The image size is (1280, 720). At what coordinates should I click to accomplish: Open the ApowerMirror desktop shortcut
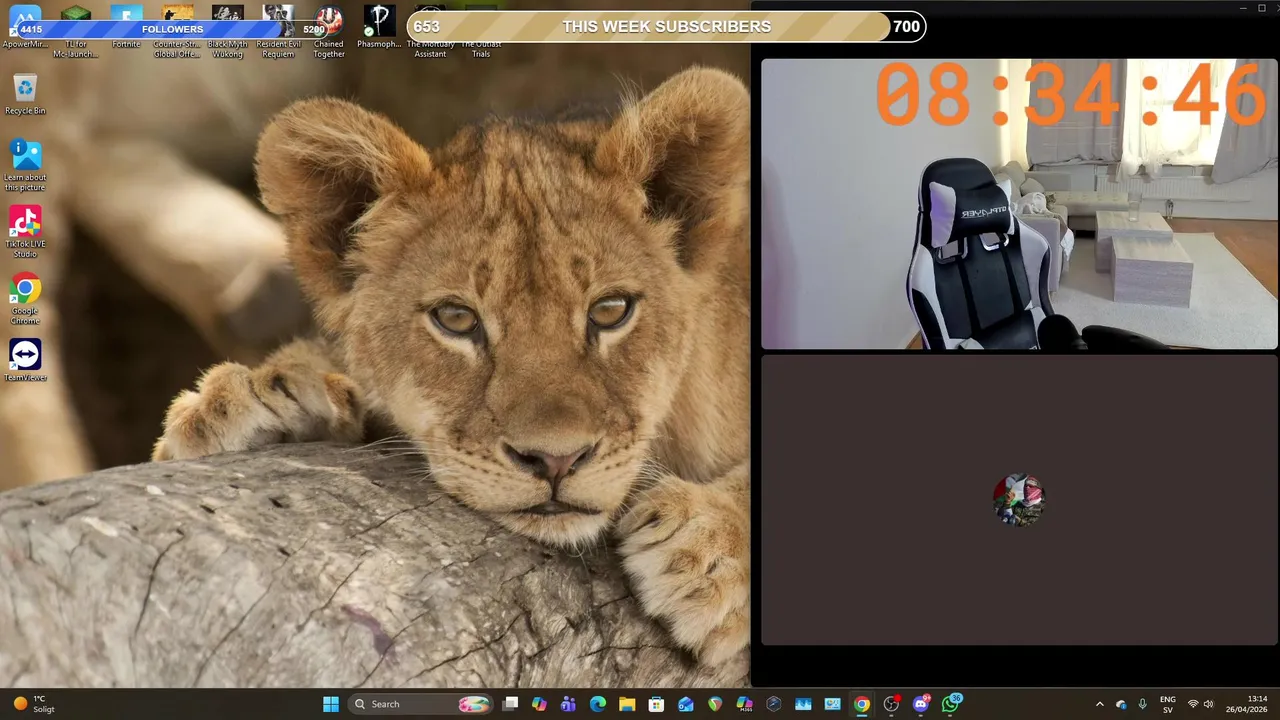pyautogui.click(x=25, y=28)
